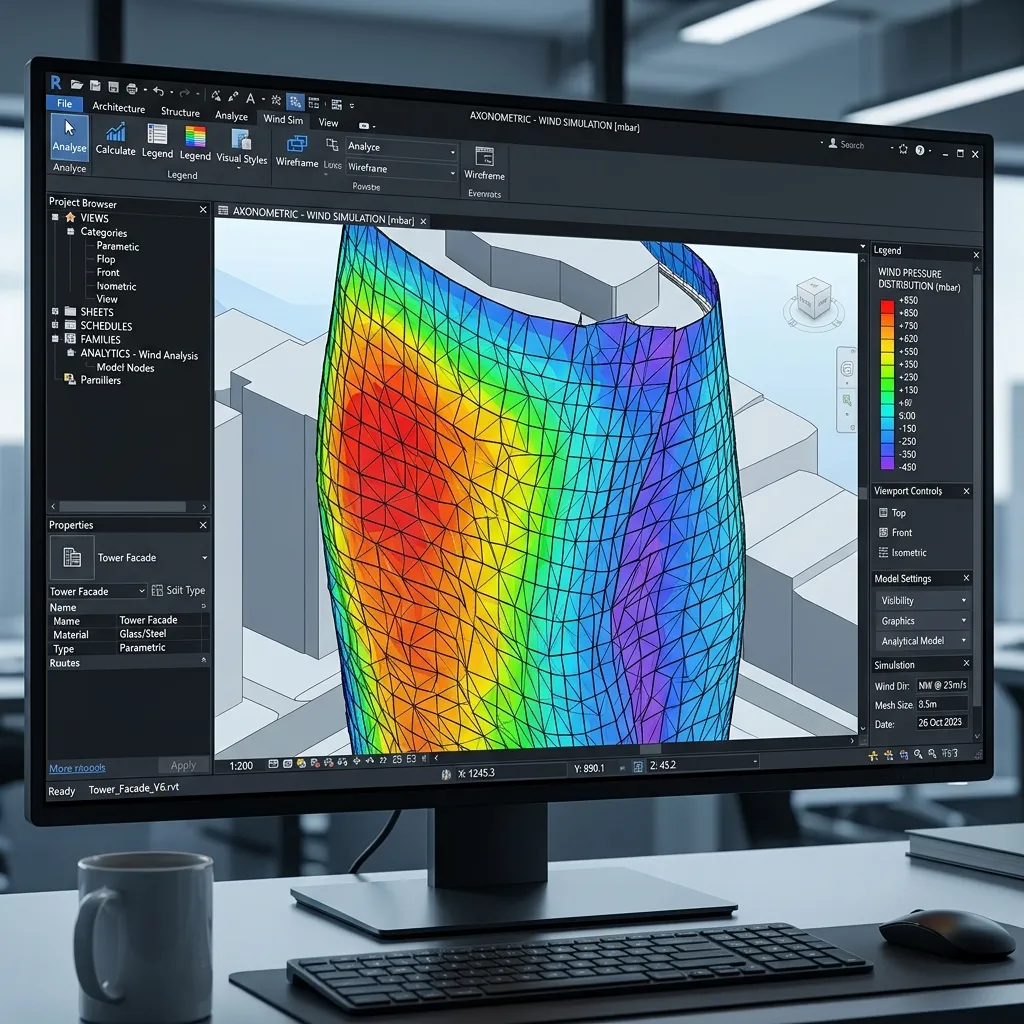1024x1024 pixels.
Task: Open the Analytical Model dropdown
Action: tap(922, 641)
